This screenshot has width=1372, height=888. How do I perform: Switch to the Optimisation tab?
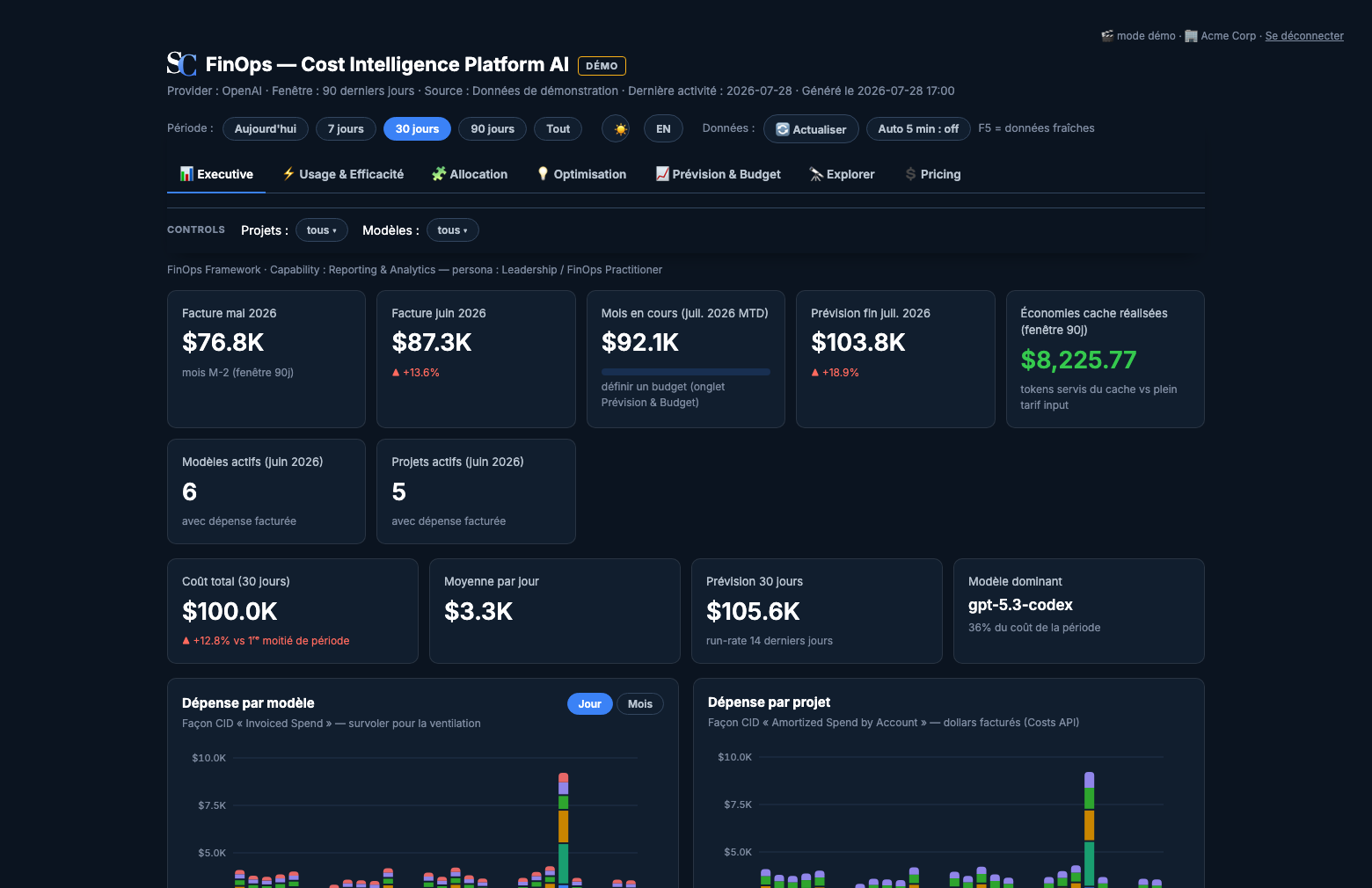point(581,174)
